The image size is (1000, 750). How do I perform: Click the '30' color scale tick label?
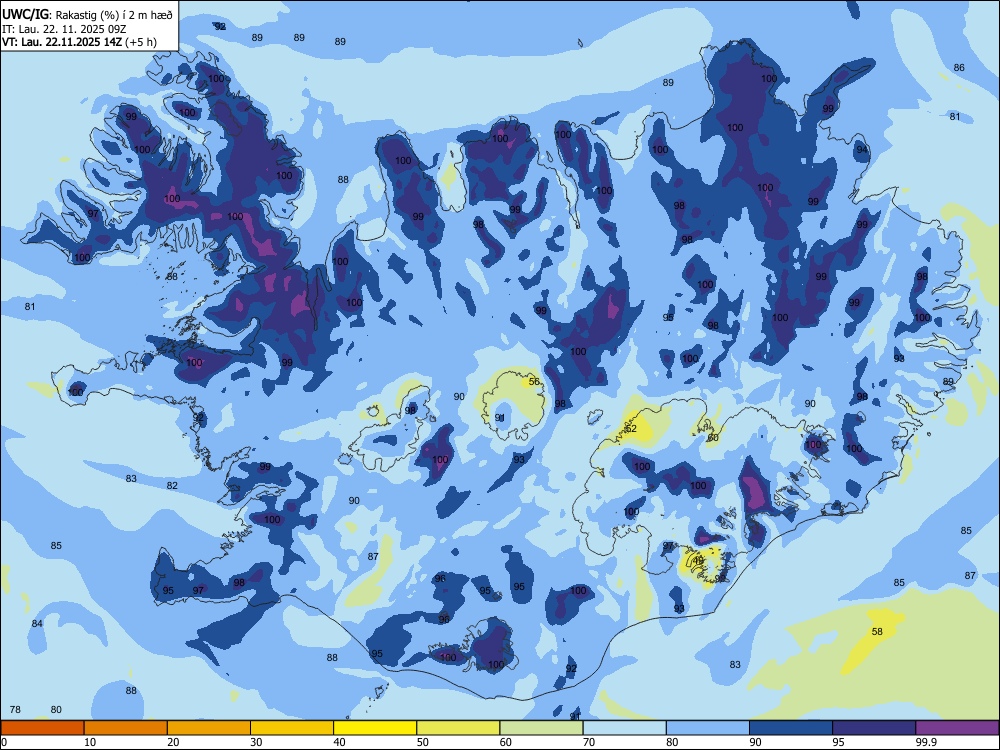click(x=256, y=742)
